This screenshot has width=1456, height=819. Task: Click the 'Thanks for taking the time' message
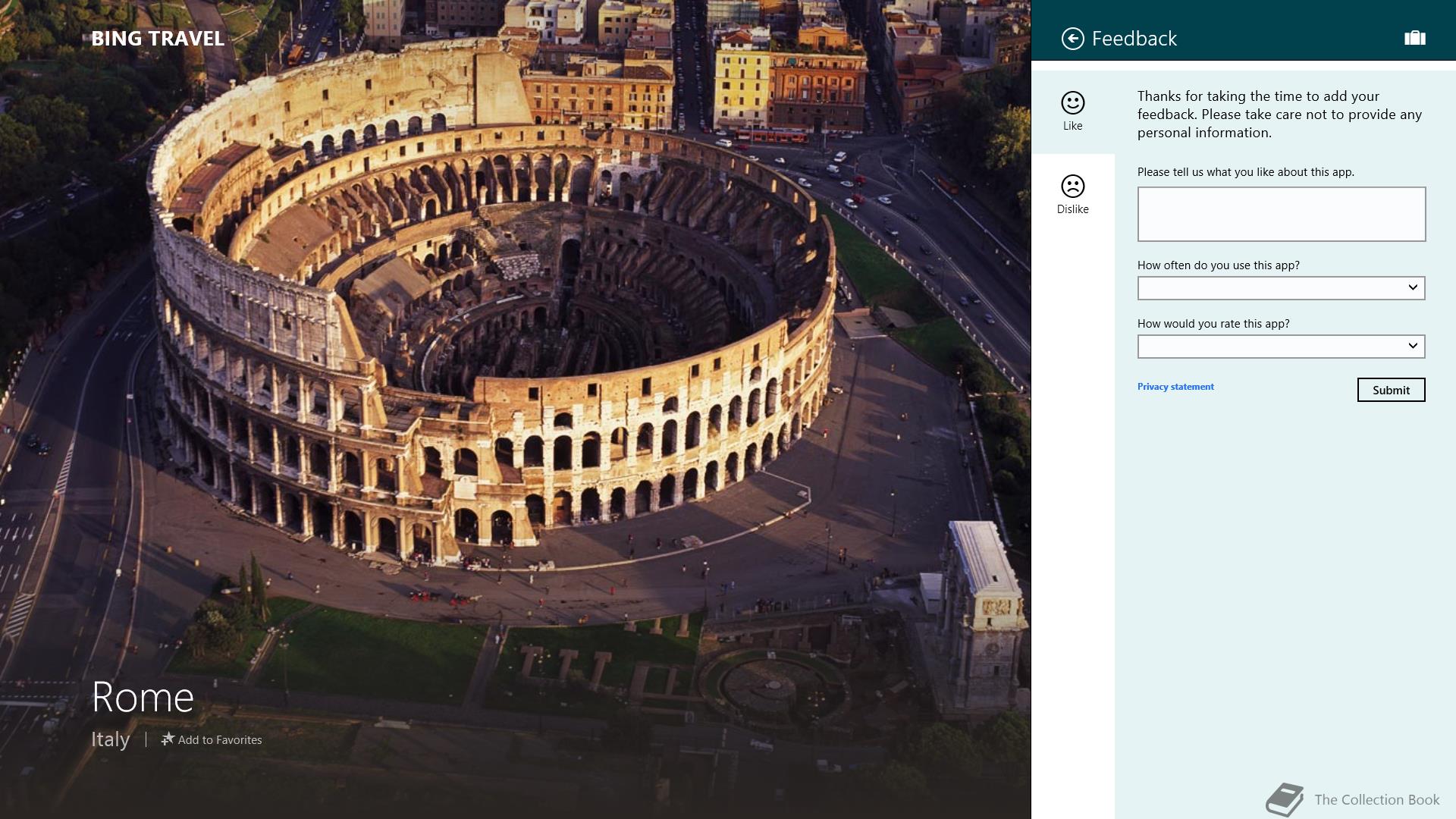(x=1280, y=115)
